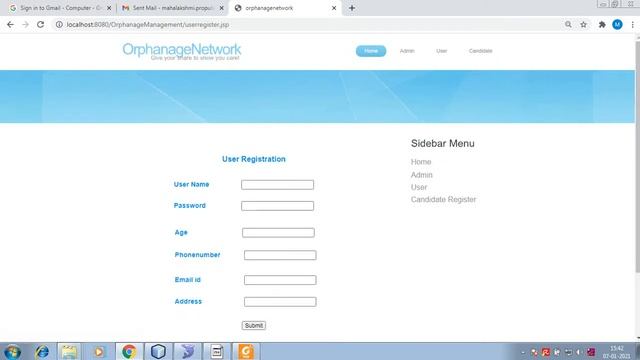Switch to the Sign in to Gmail tab
The height and width of the screenshot is (360, 640).
point(60,8)
